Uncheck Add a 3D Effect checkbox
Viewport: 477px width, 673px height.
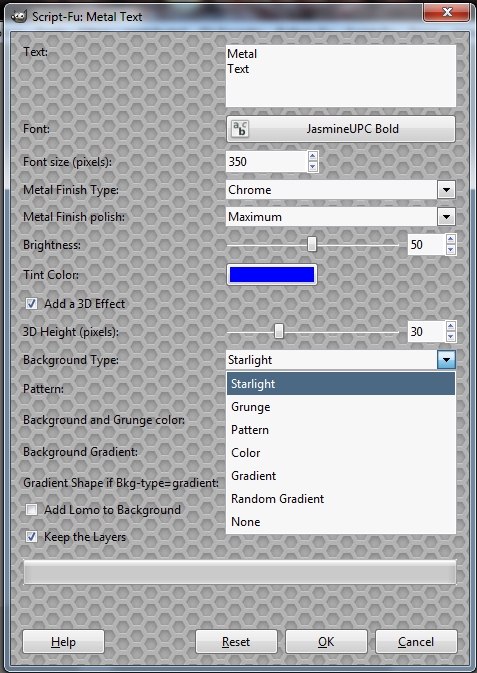click(31, 304)
